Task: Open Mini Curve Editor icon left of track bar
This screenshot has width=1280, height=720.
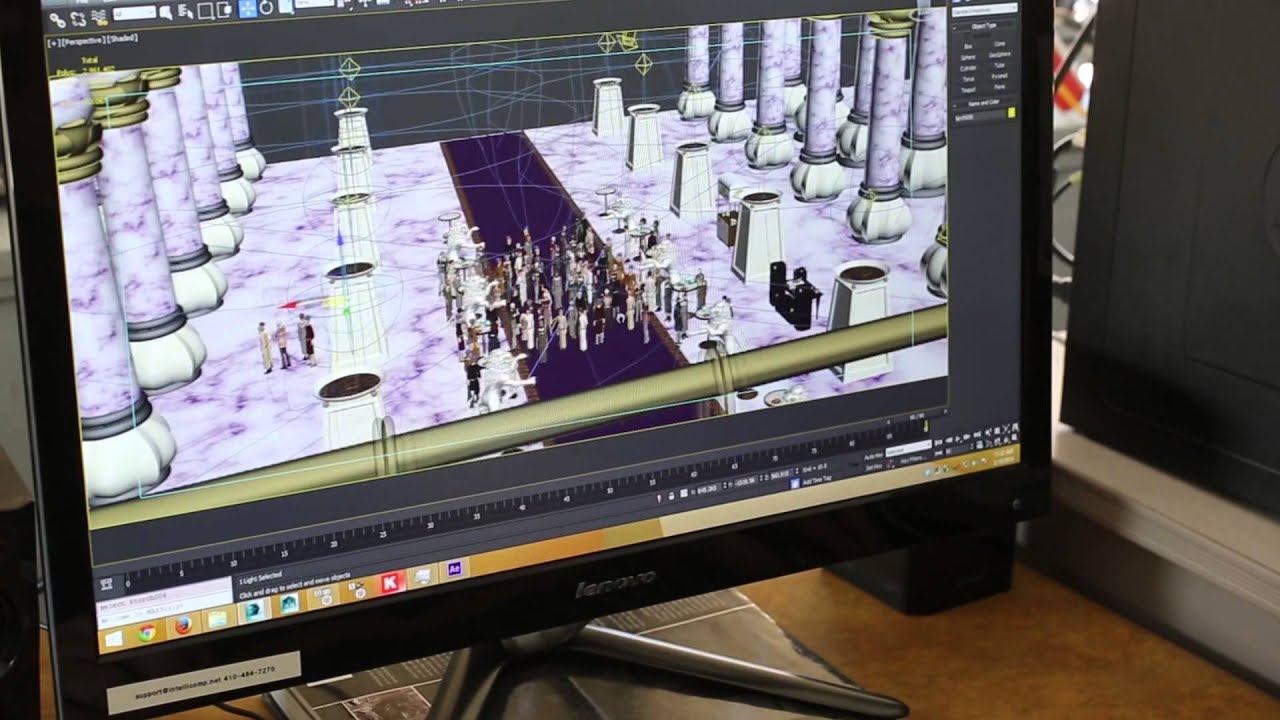Action: coord(107,584)
